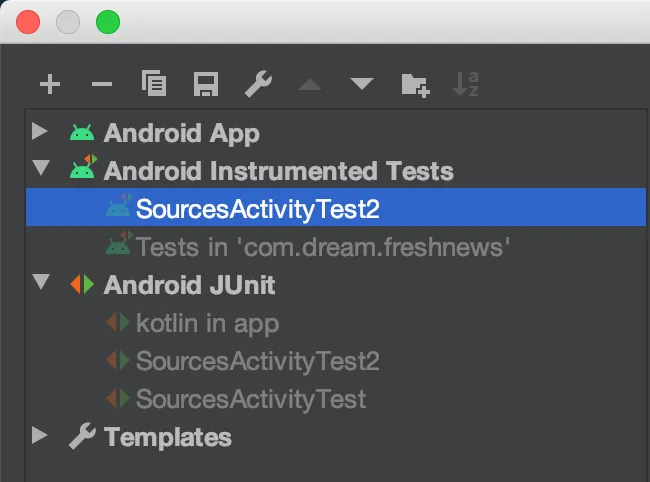Click the Move Down arrow icon
This screenshot has height=482, width=650.
(x=362, y=85)
